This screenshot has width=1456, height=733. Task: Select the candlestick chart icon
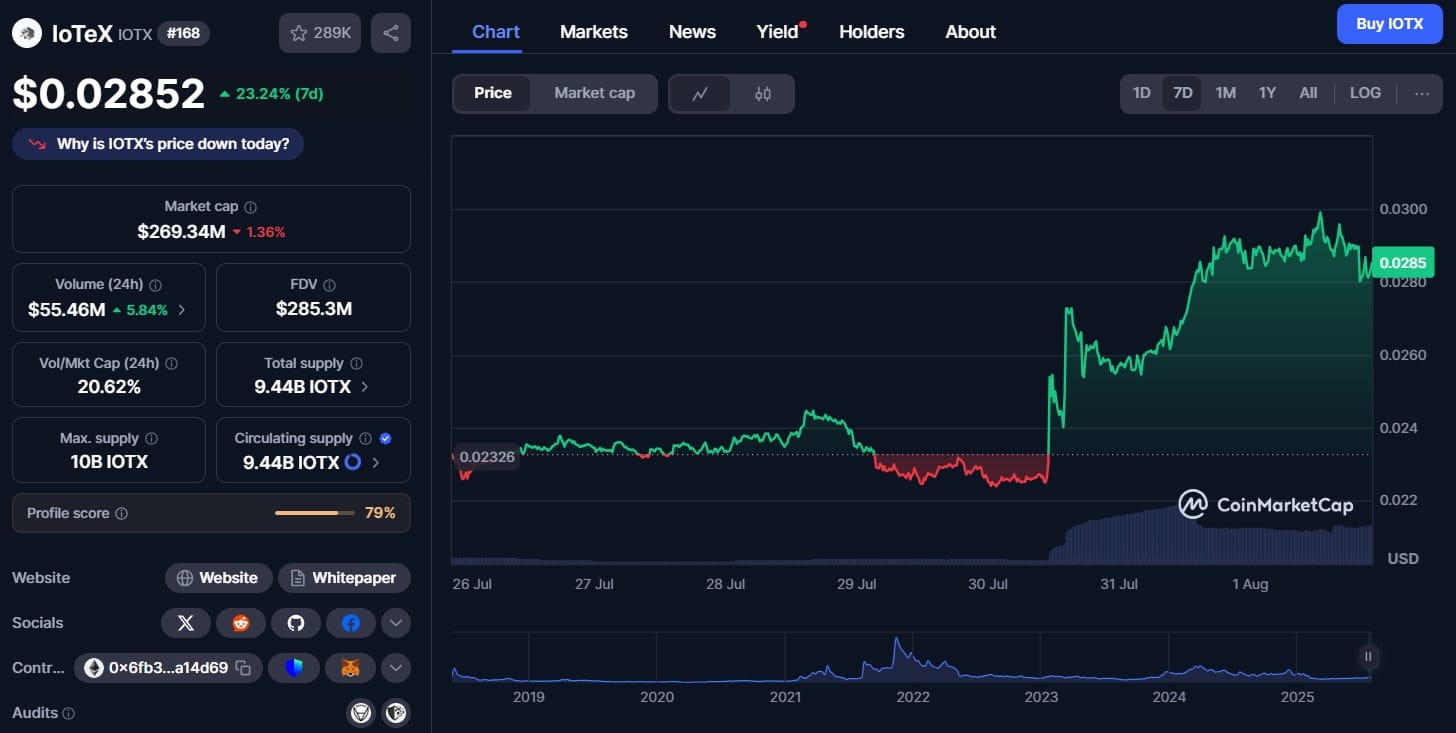[x=763, y=93]
